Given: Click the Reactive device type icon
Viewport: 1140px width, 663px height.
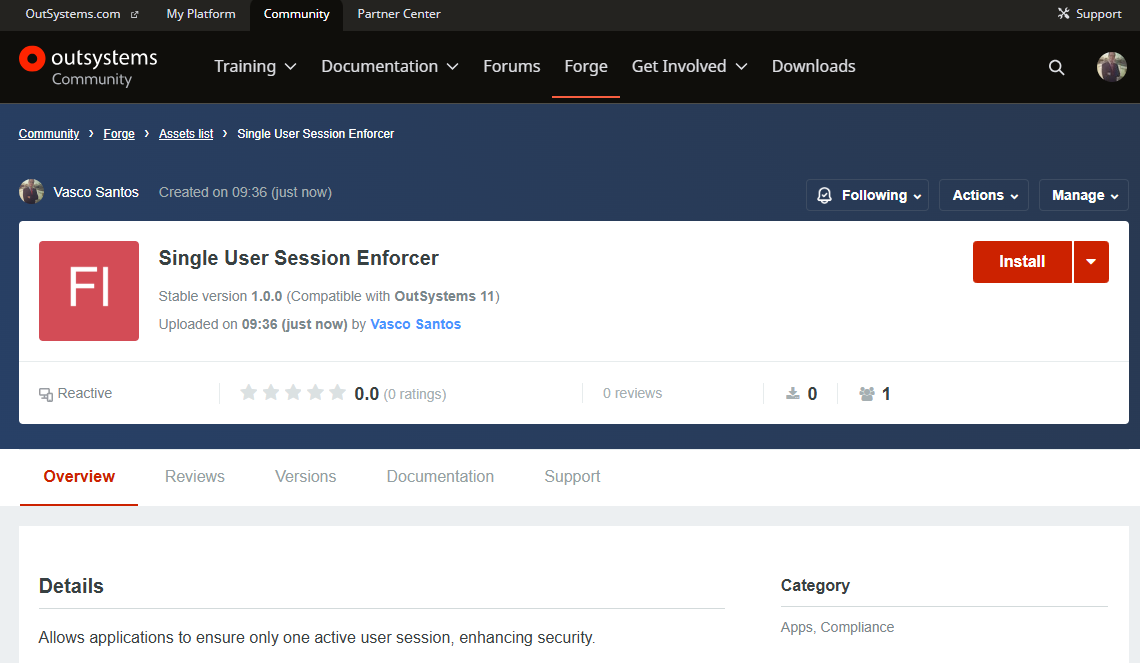Looking at the screenshot, I should [x=46, y=394].
